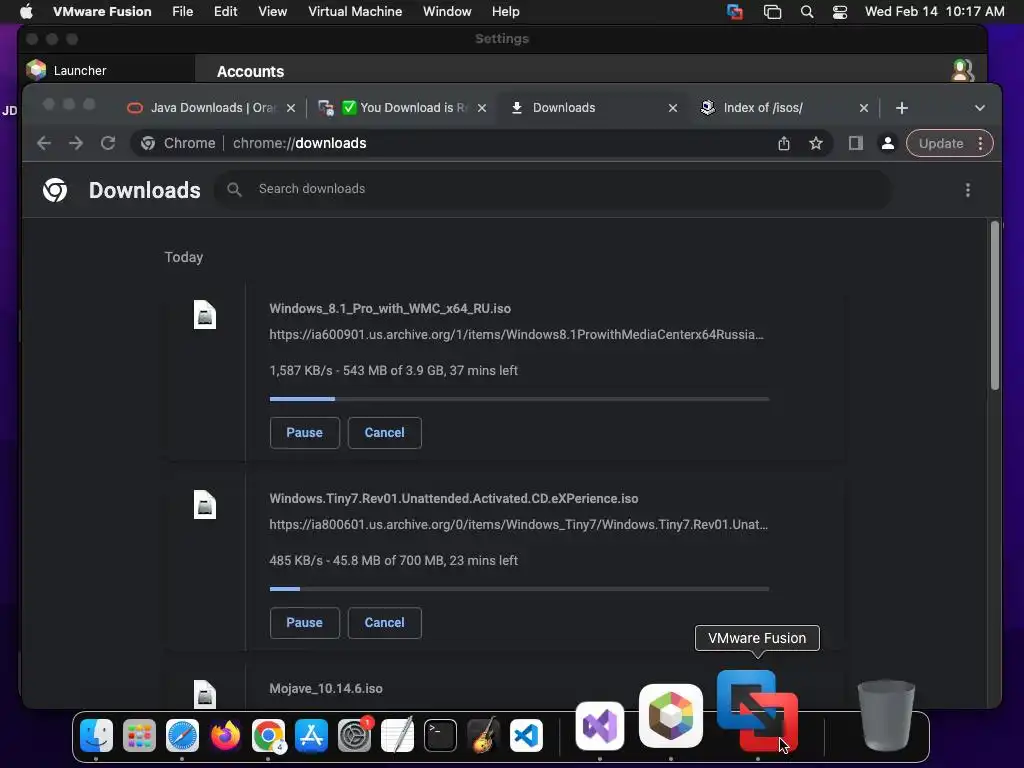
Task: Open the Chrome profile avatar icon
Action: (888, 143)
